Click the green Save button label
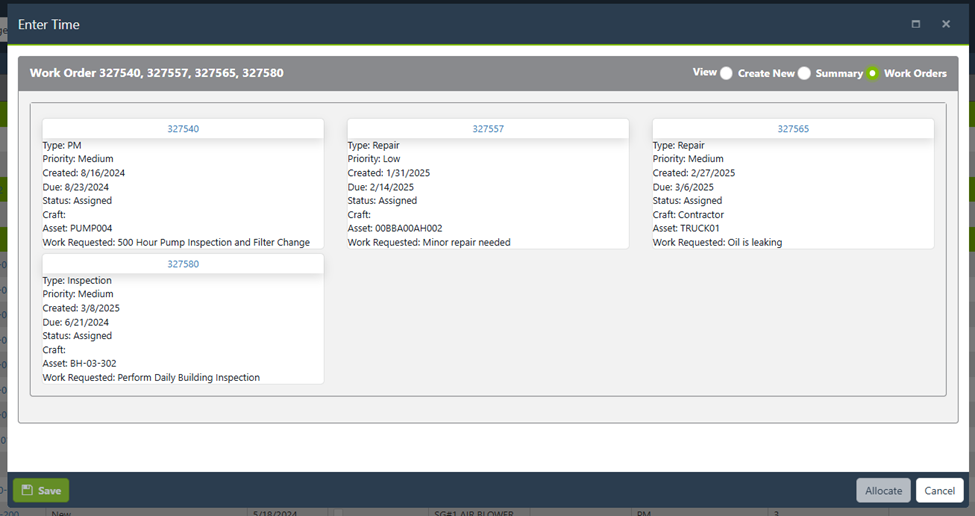The image size is (975, 516). click(x=49, y=491)
